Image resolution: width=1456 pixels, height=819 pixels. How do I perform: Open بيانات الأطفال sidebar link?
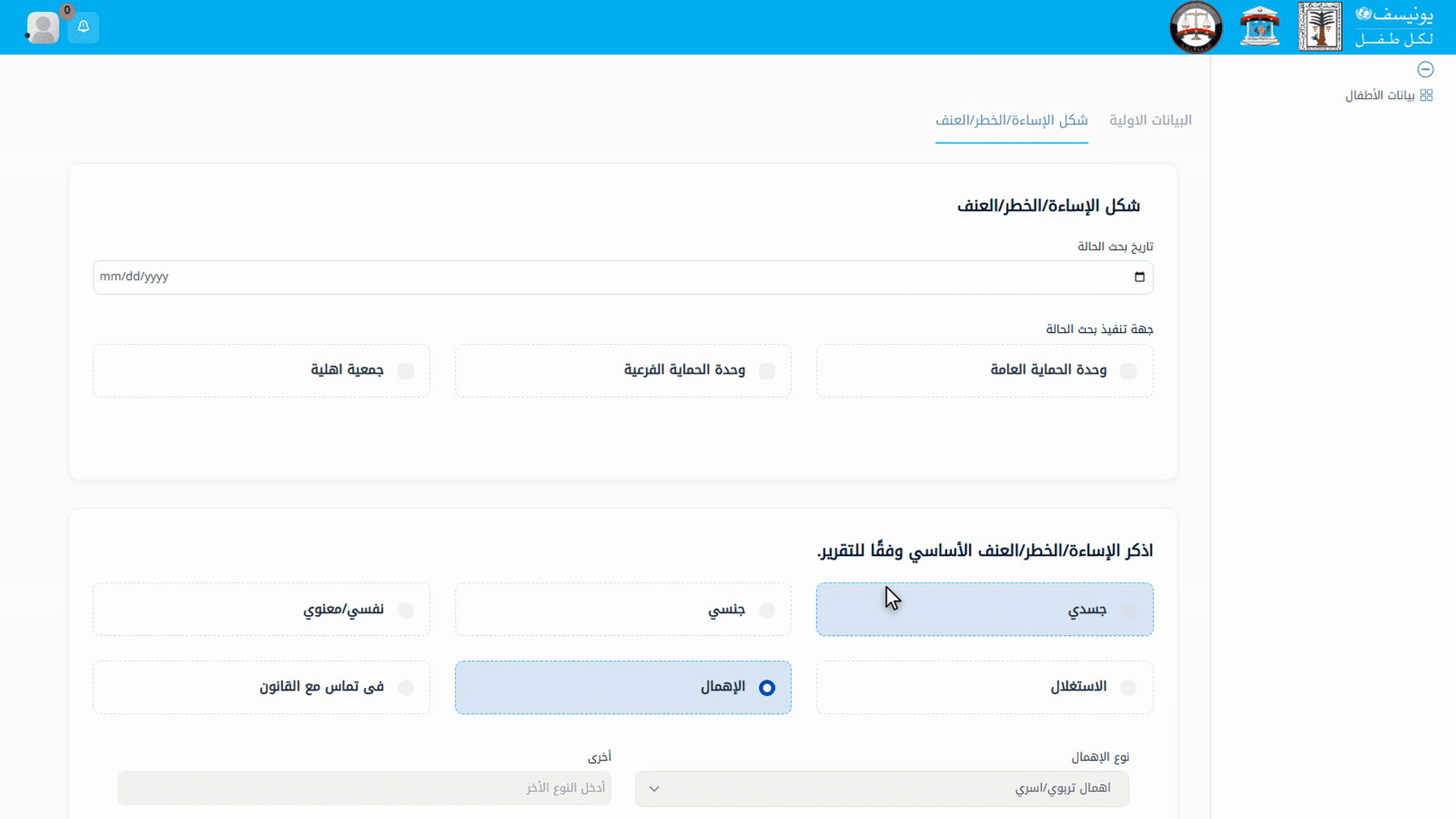click(1379, 96)
